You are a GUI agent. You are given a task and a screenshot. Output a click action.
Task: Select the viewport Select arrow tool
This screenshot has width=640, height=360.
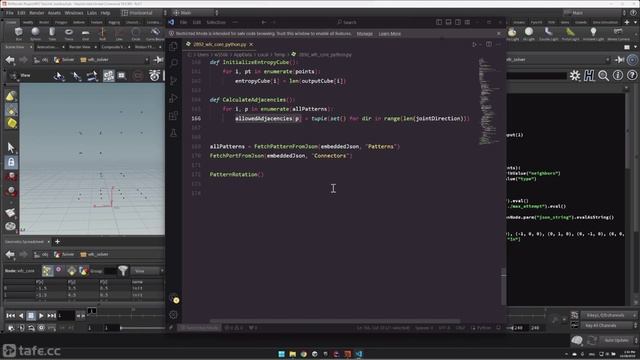coord(11,147)
